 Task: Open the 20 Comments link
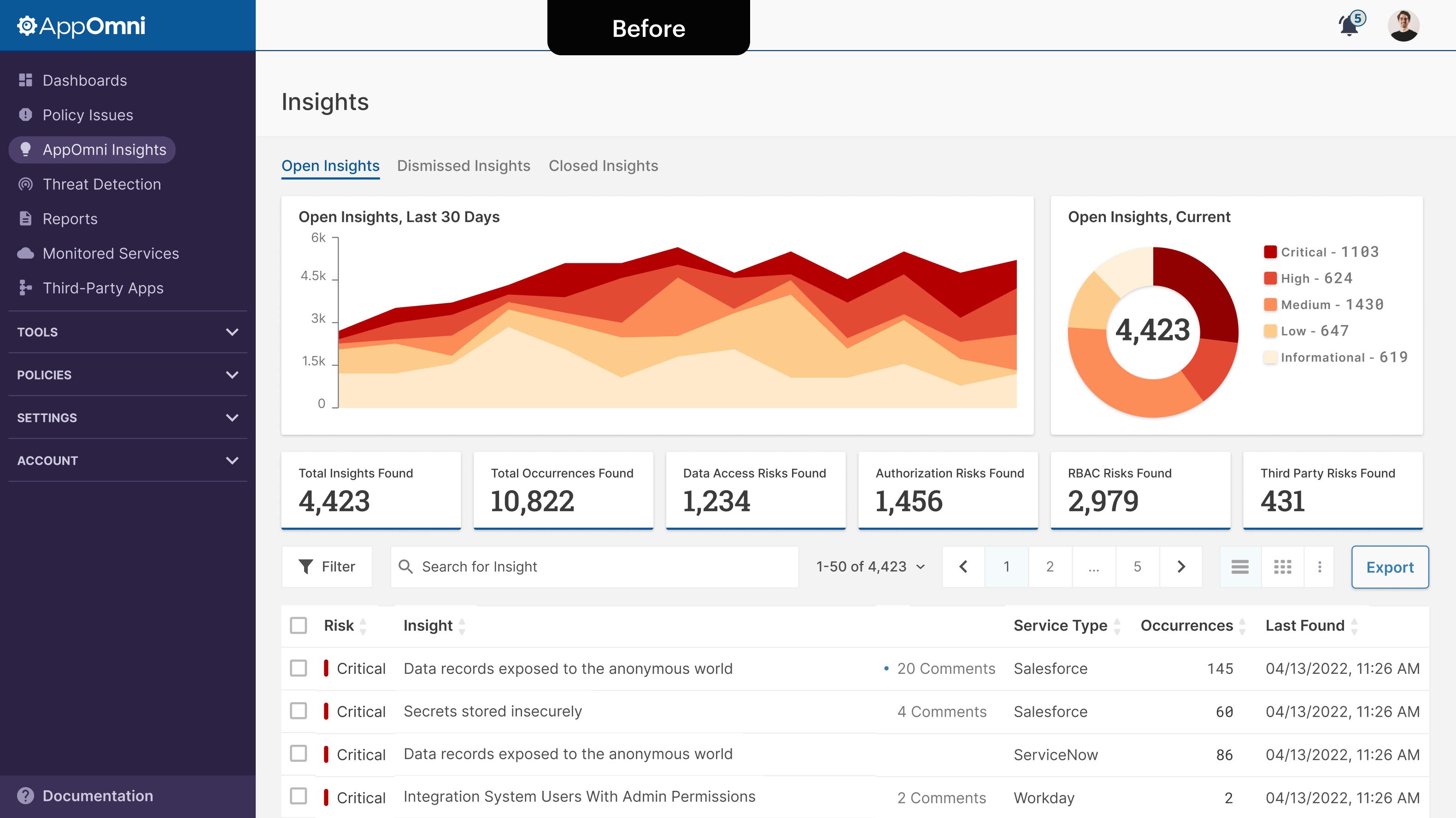tap(945, 669)
